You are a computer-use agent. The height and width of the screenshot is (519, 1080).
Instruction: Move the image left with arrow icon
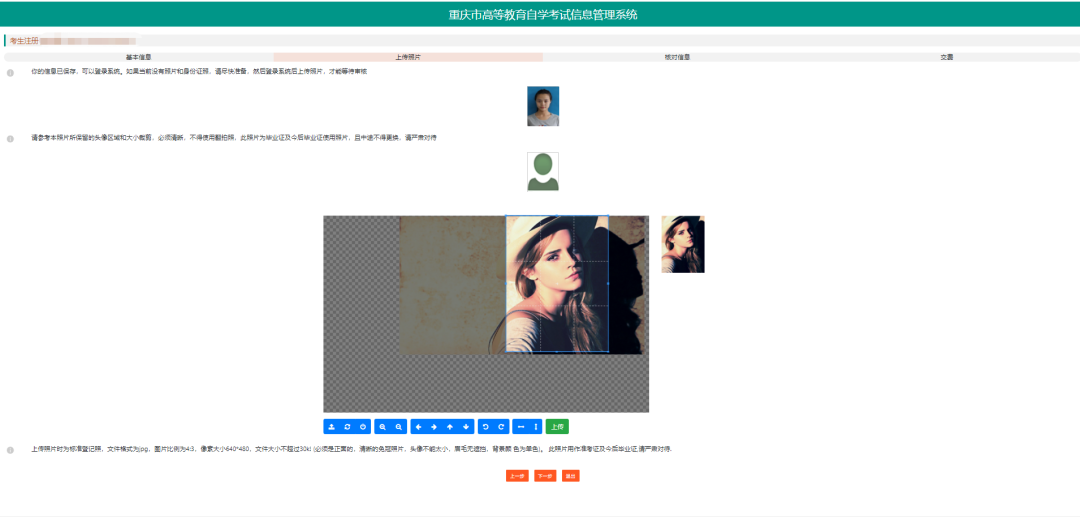click(418, 426)
